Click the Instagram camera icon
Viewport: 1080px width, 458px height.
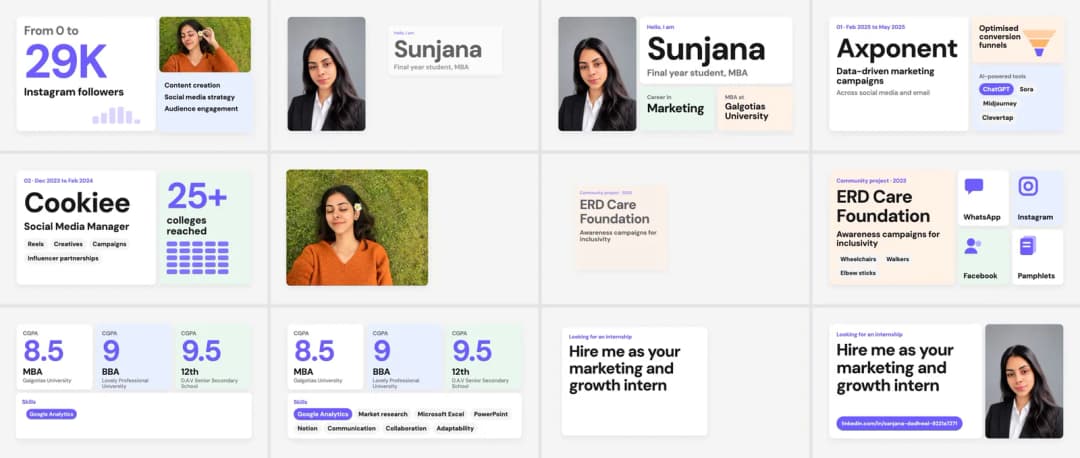tap(1028, 187)
